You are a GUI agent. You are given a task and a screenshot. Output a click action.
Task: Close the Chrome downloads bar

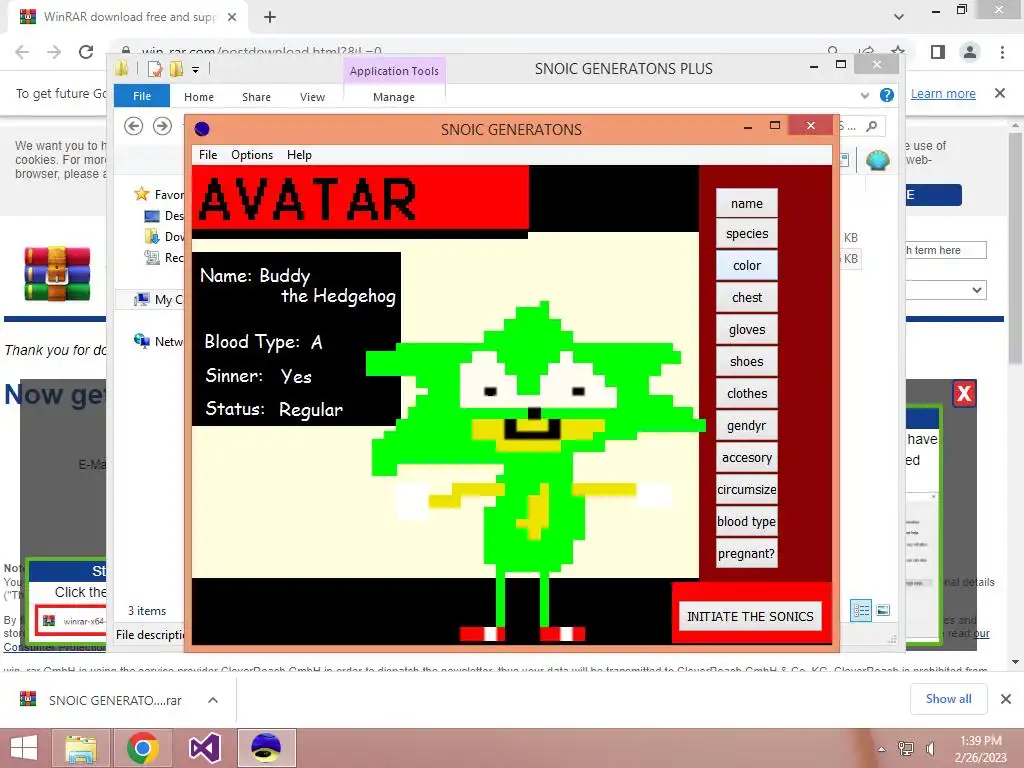1006,699
